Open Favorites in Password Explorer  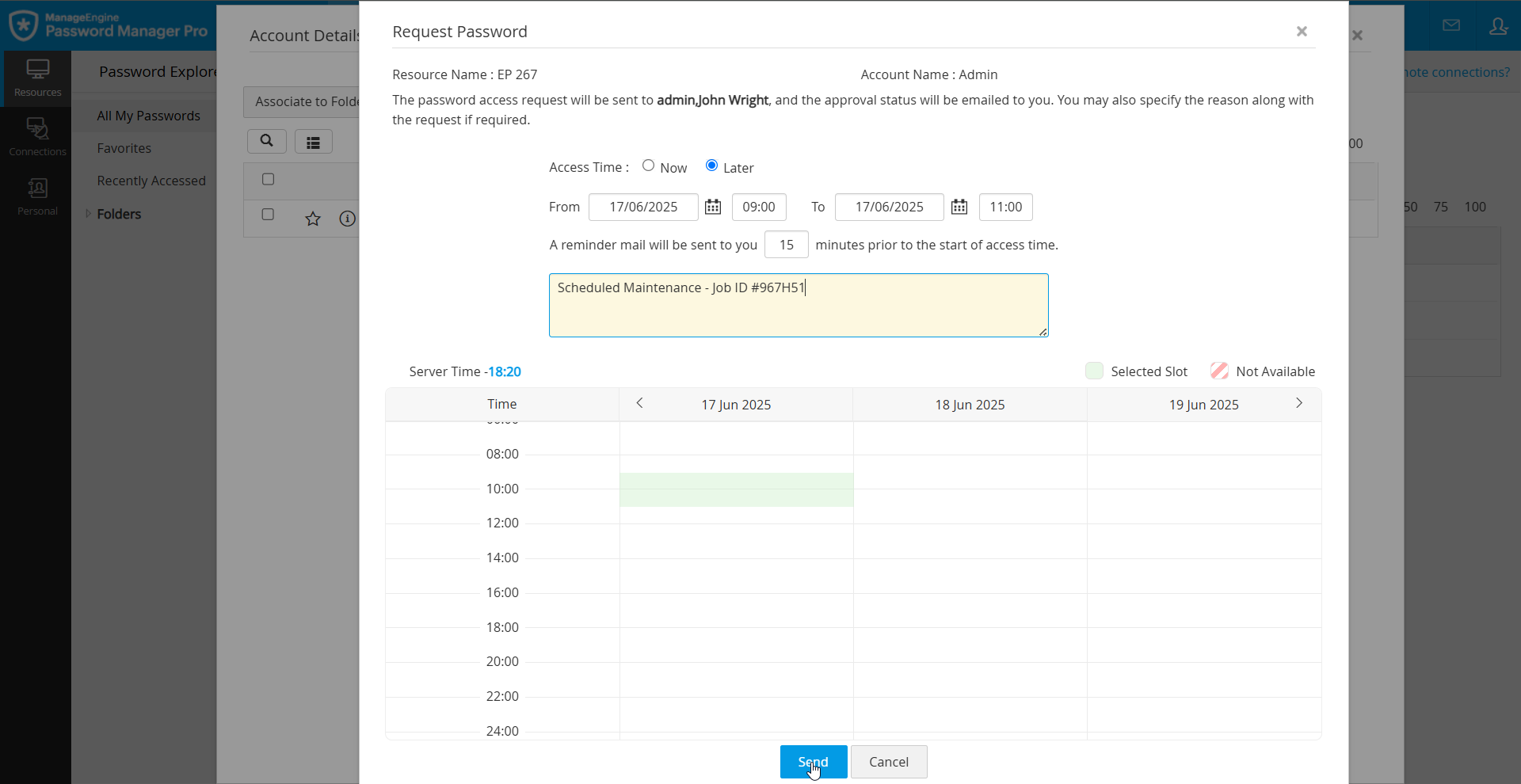(124, 148)
